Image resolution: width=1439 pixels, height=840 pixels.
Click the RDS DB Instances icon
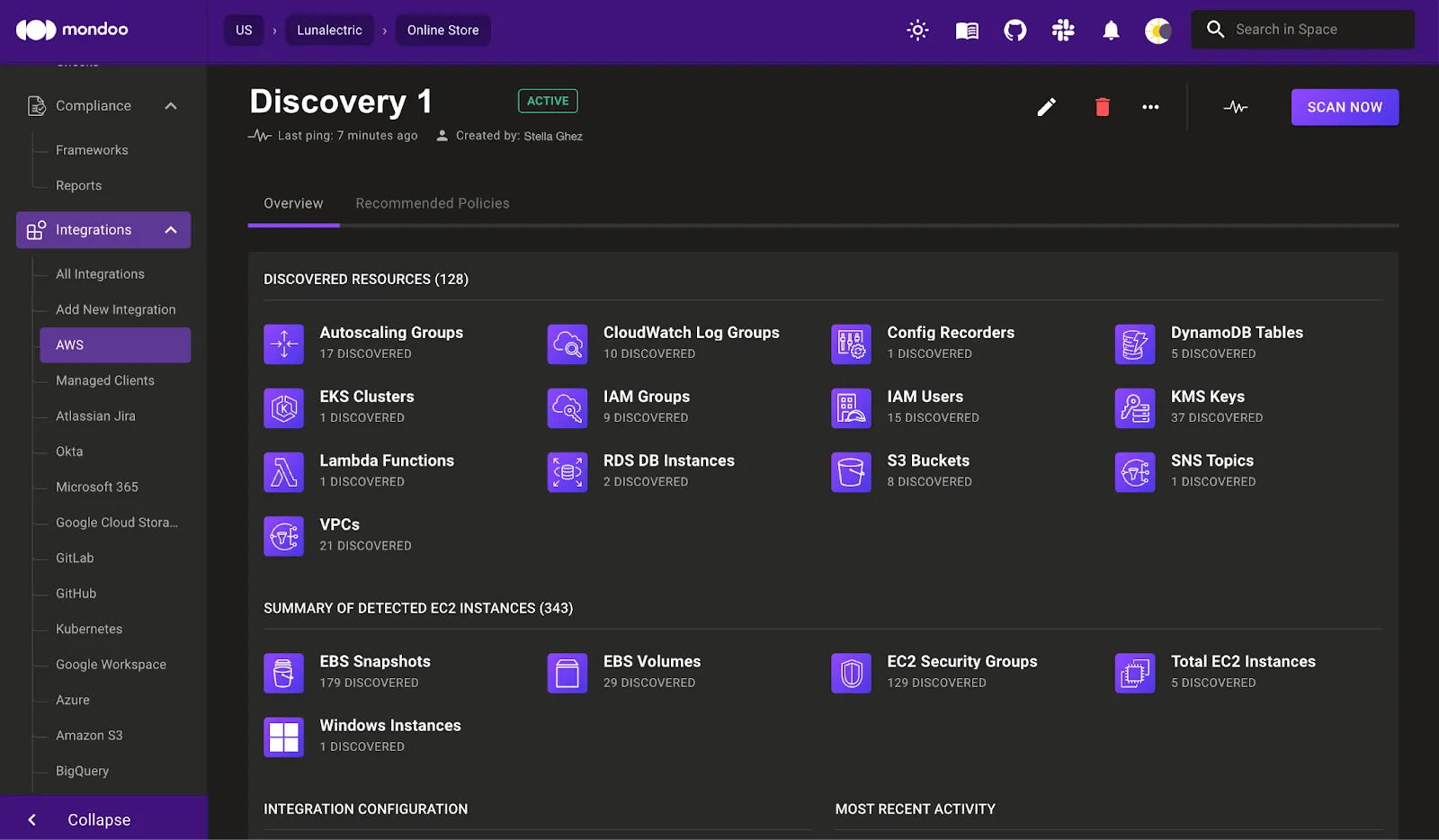[x=568, y=471]
